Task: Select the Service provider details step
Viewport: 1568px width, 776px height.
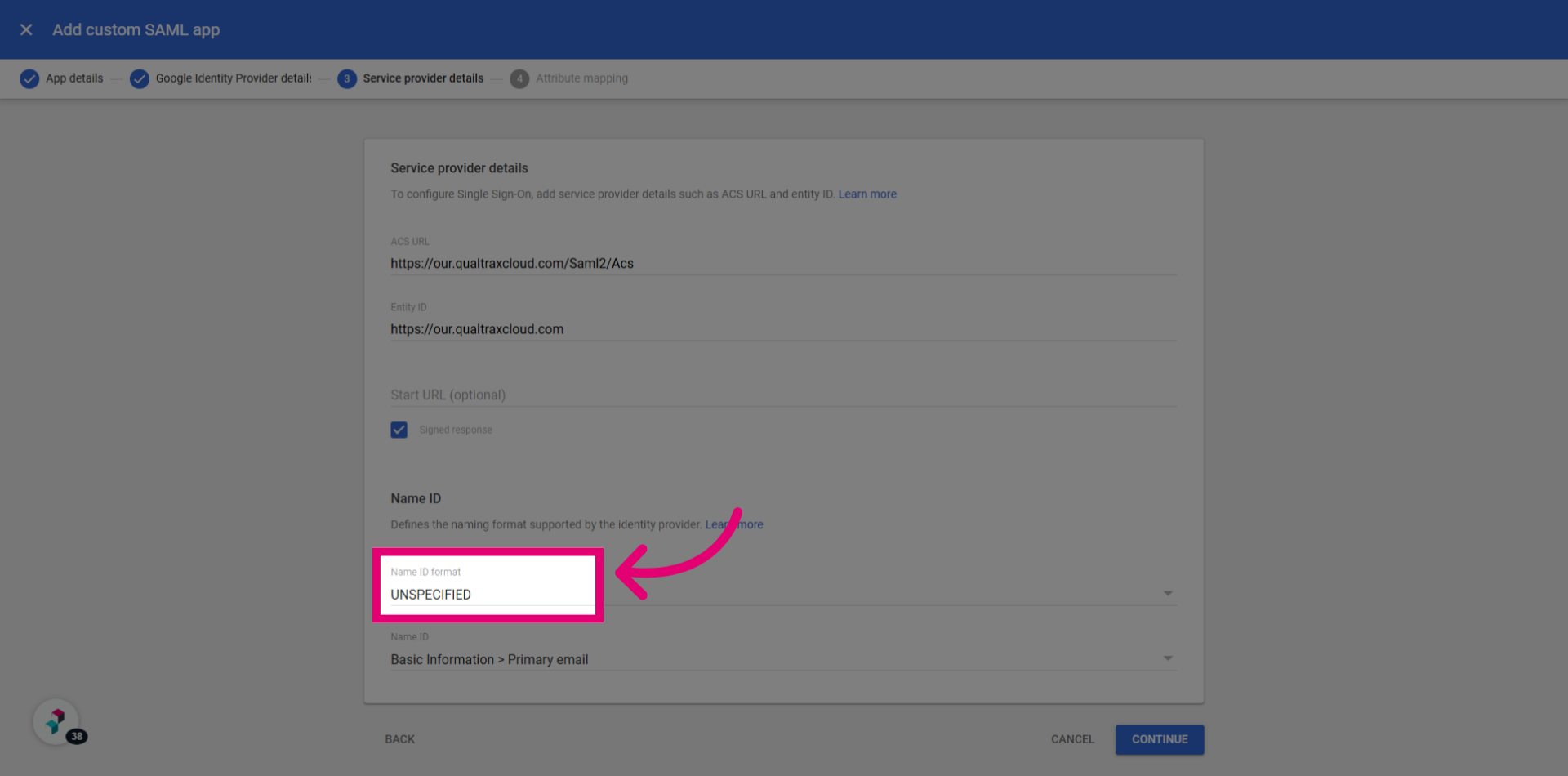Action: coord(423,78)
